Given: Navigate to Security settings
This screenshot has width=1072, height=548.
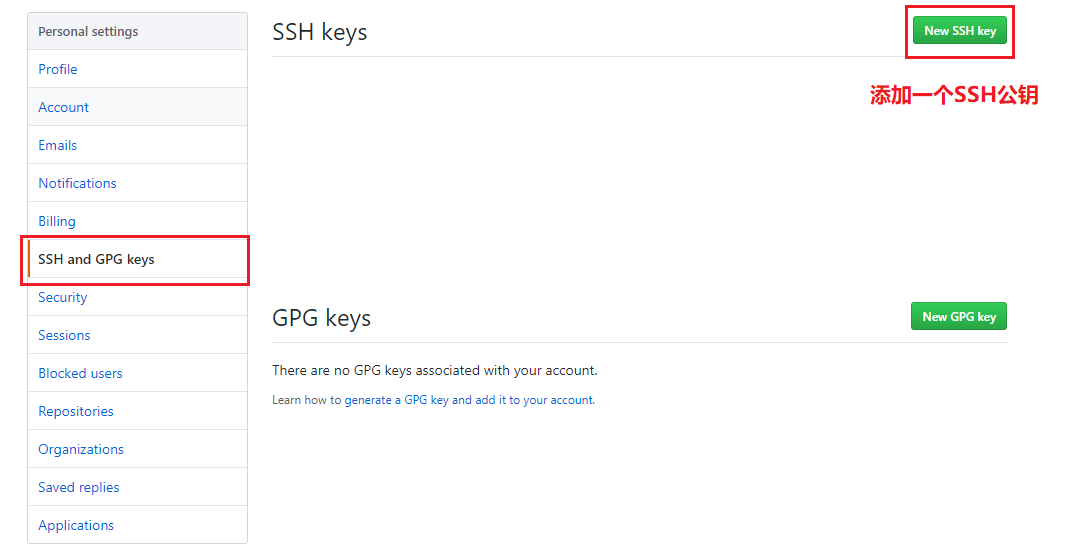Looking at the screenshot, I should (62, 297).
